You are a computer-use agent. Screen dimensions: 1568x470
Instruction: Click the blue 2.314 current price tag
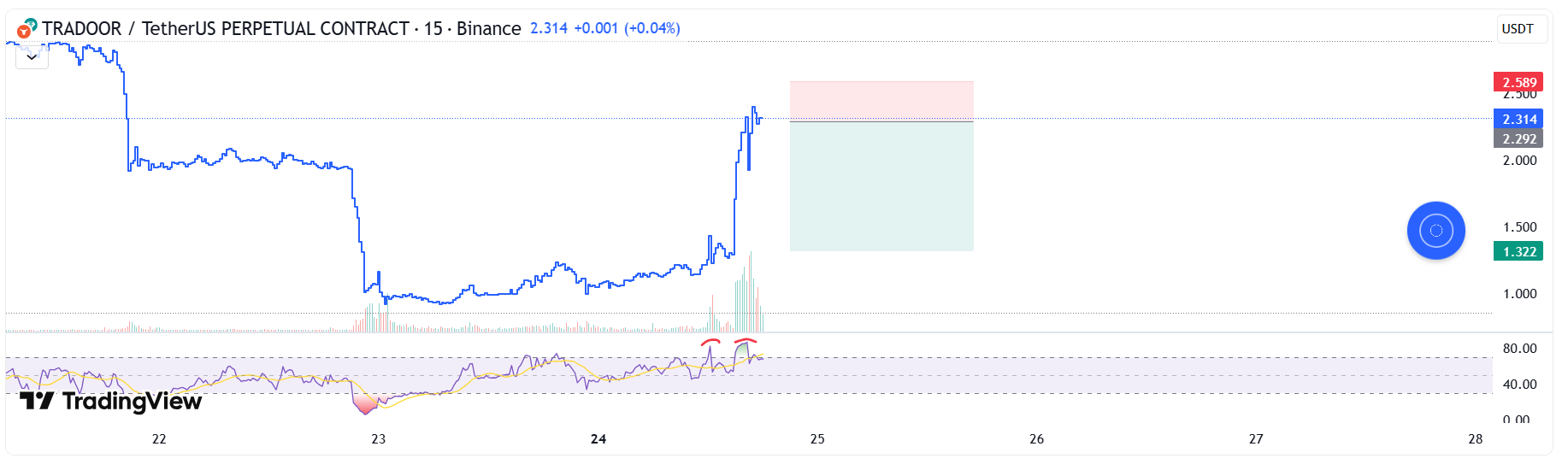pos(1518,119)
